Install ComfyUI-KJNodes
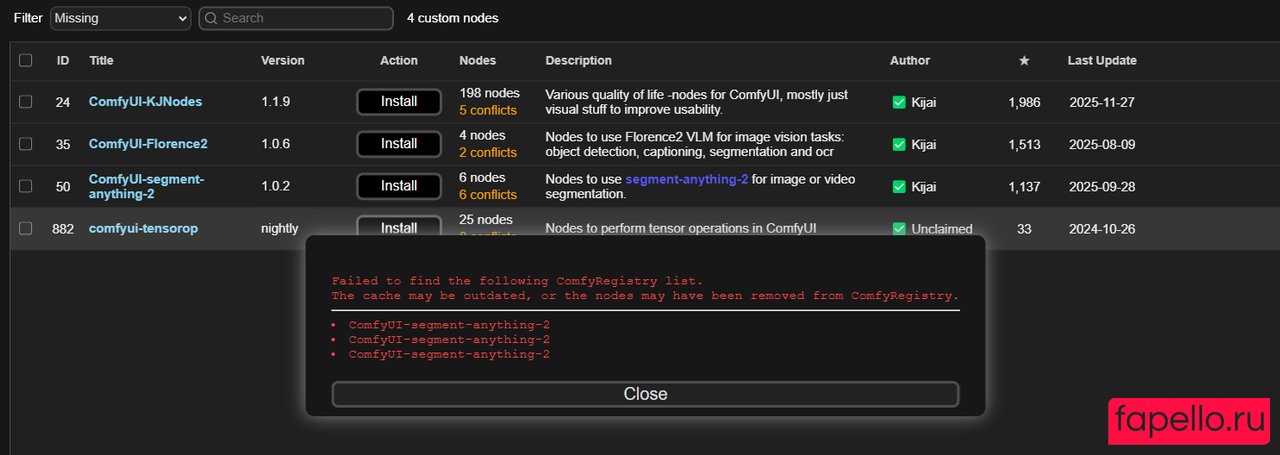The image size is (1280, 455). point(399,102)
